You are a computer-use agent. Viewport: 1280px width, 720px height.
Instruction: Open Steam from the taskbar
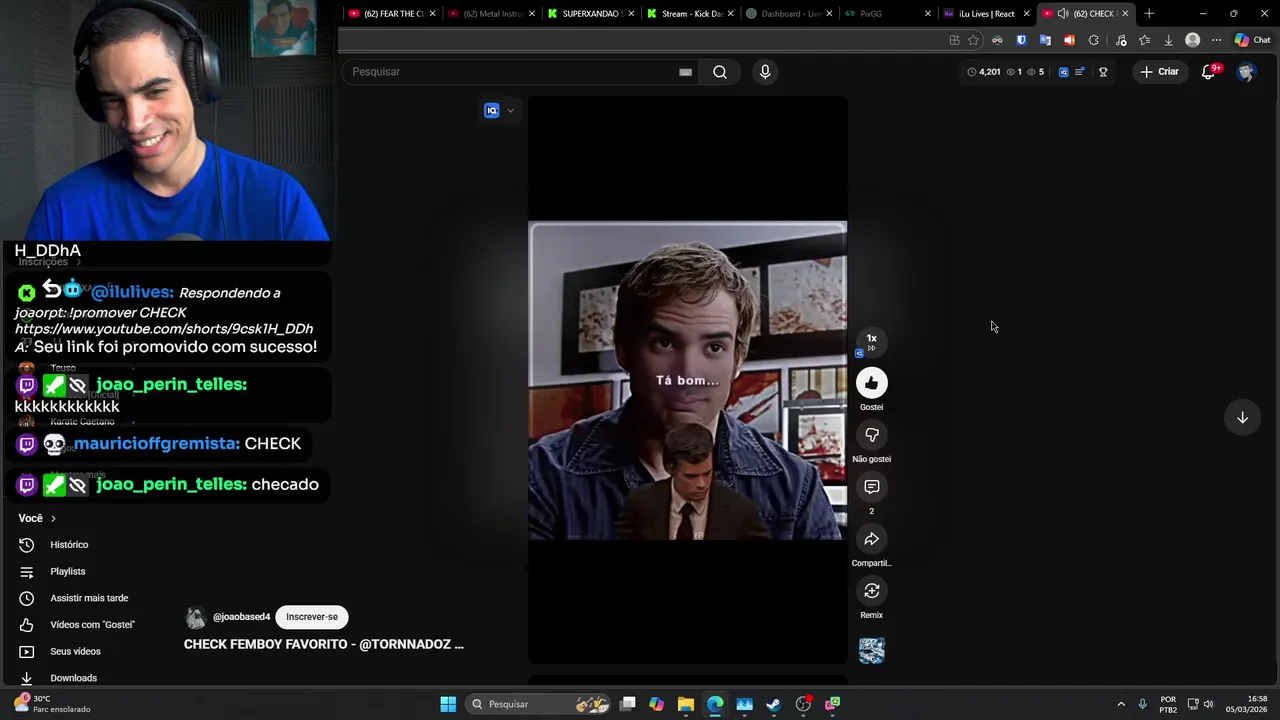click(x=773, y=704)
